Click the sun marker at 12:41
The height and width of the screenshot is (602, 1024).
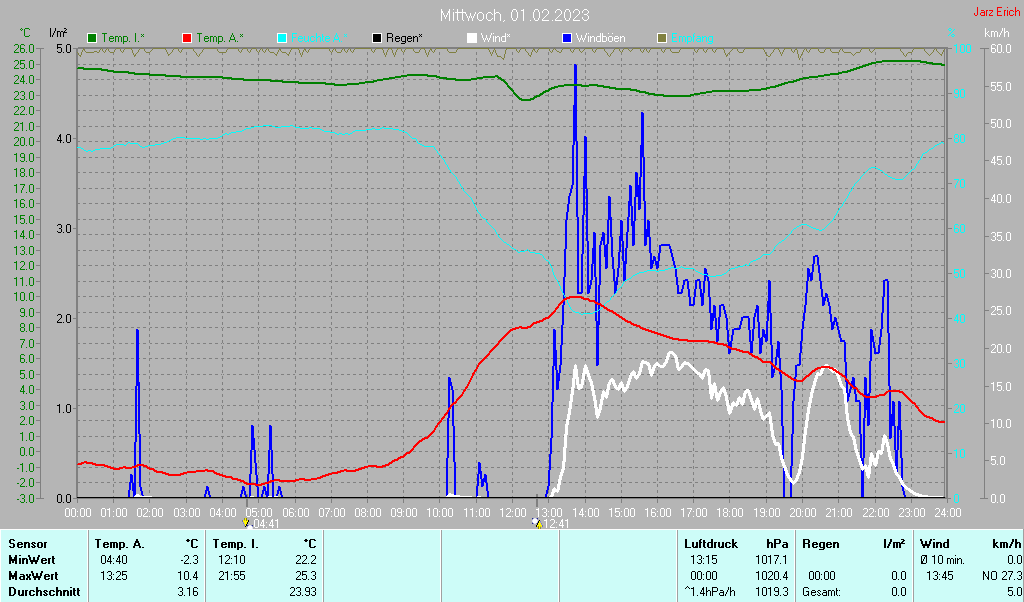(x=537, y=523)
